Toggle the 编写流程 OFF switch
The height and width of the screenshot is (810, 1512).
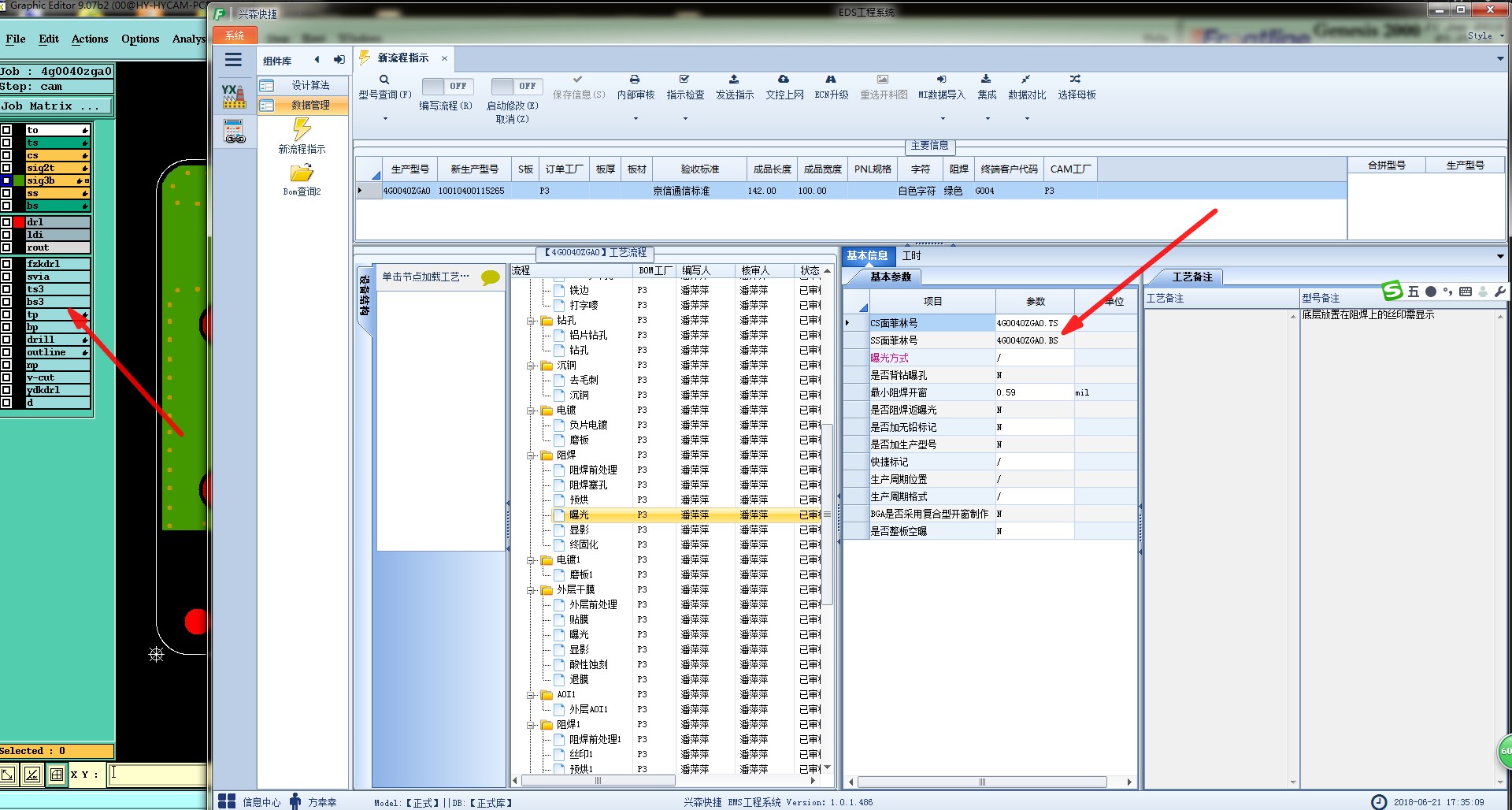coord(447,86)
